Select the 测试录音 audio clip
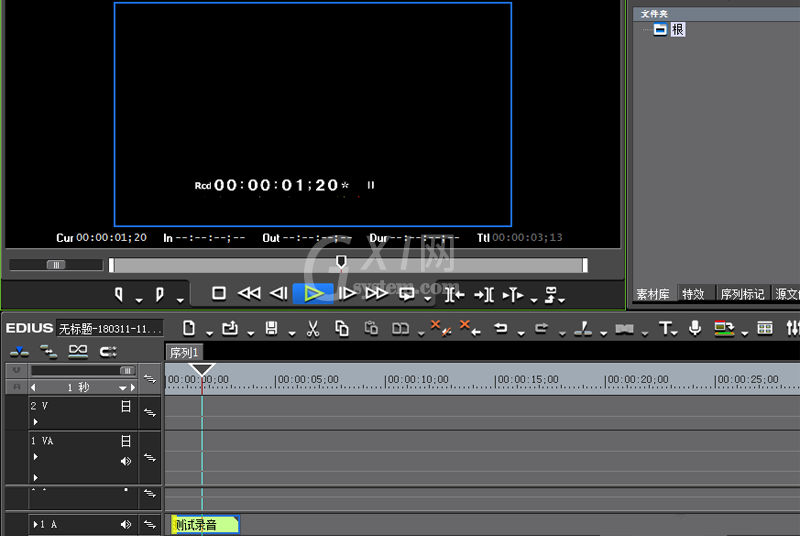 [205, 524]
